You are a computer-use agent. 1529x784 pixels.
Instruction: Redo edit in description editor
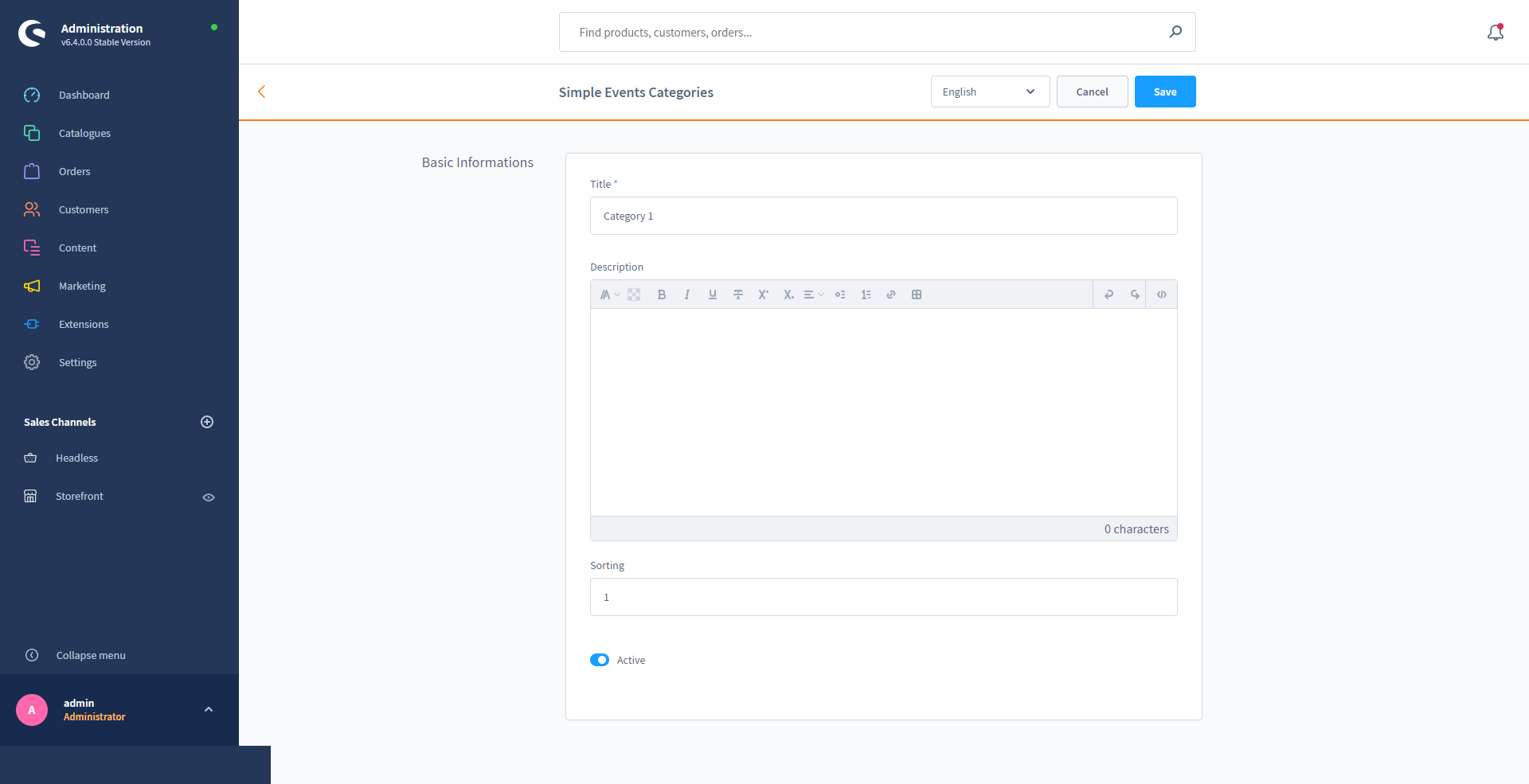1135,294
